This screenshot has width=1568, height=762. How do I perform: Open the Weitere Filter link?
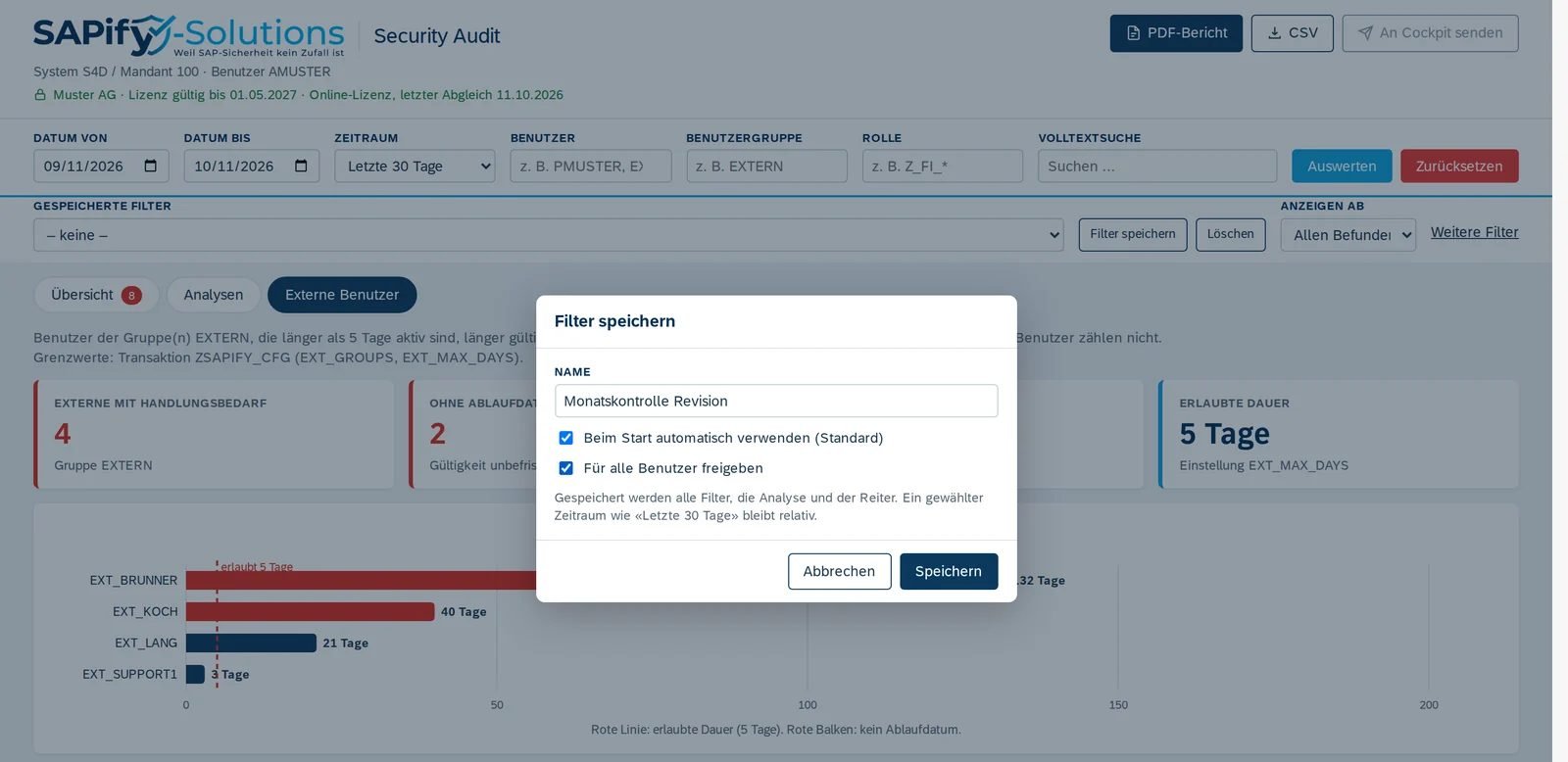[x=1474, y=232]
